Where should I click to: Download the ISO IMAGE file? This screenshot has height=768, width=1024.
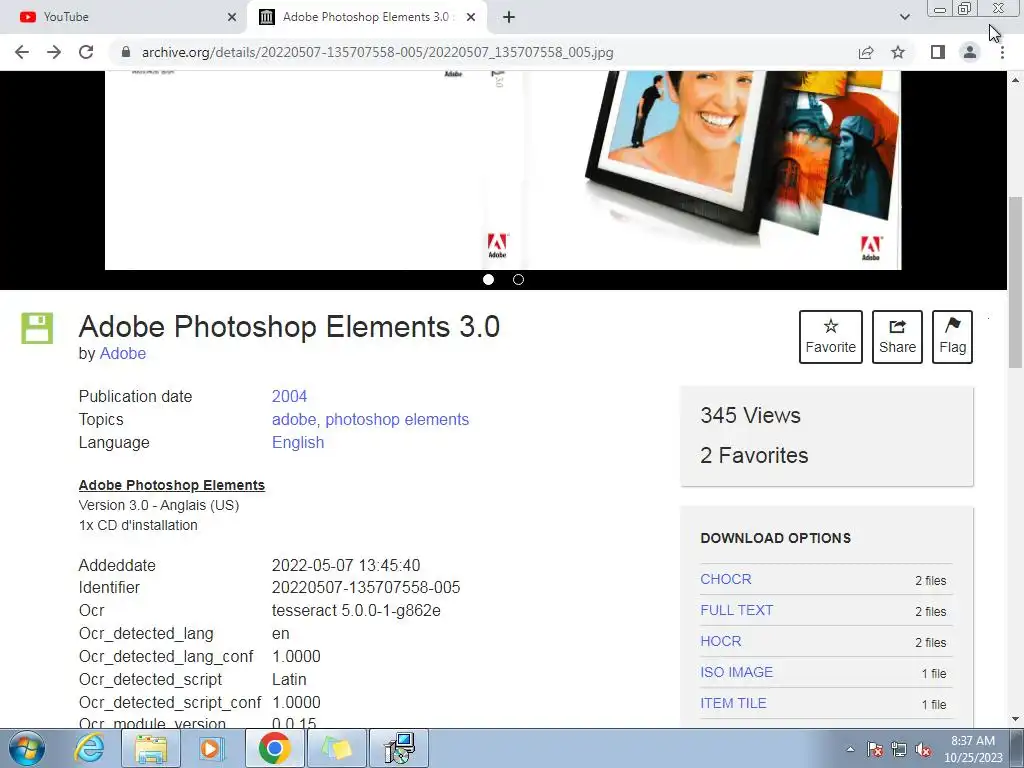tap(737, 672)
